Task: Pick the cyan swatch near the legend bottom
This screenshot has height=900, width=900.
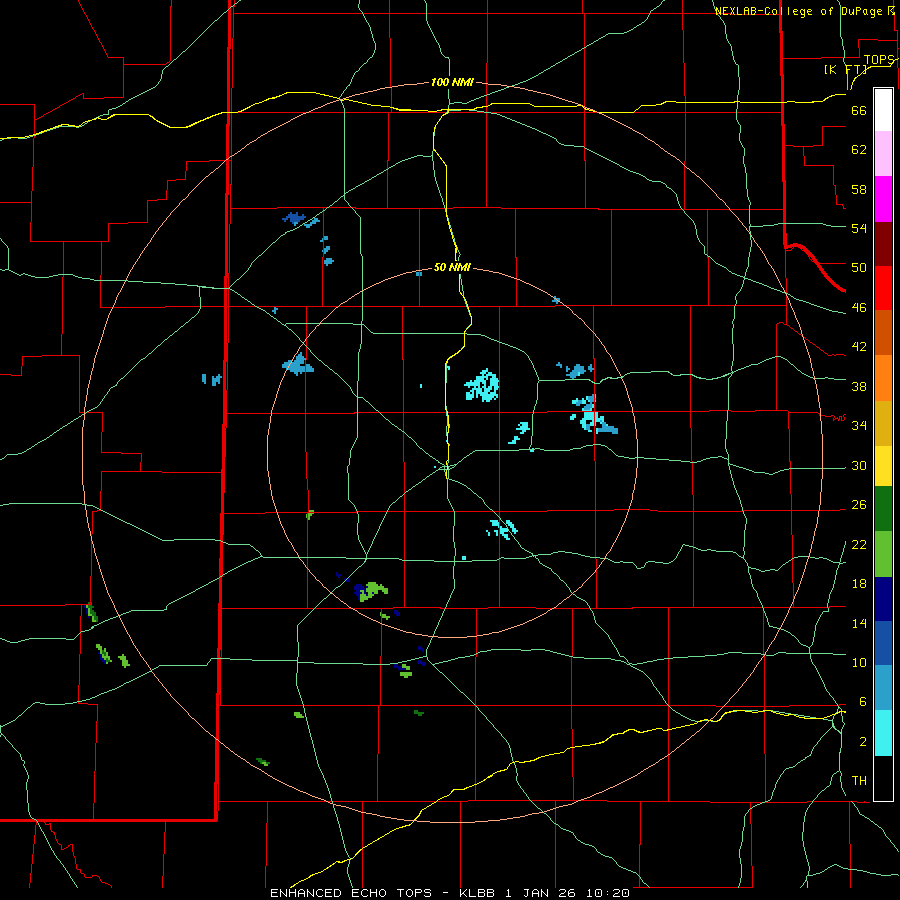Action: 883,733
